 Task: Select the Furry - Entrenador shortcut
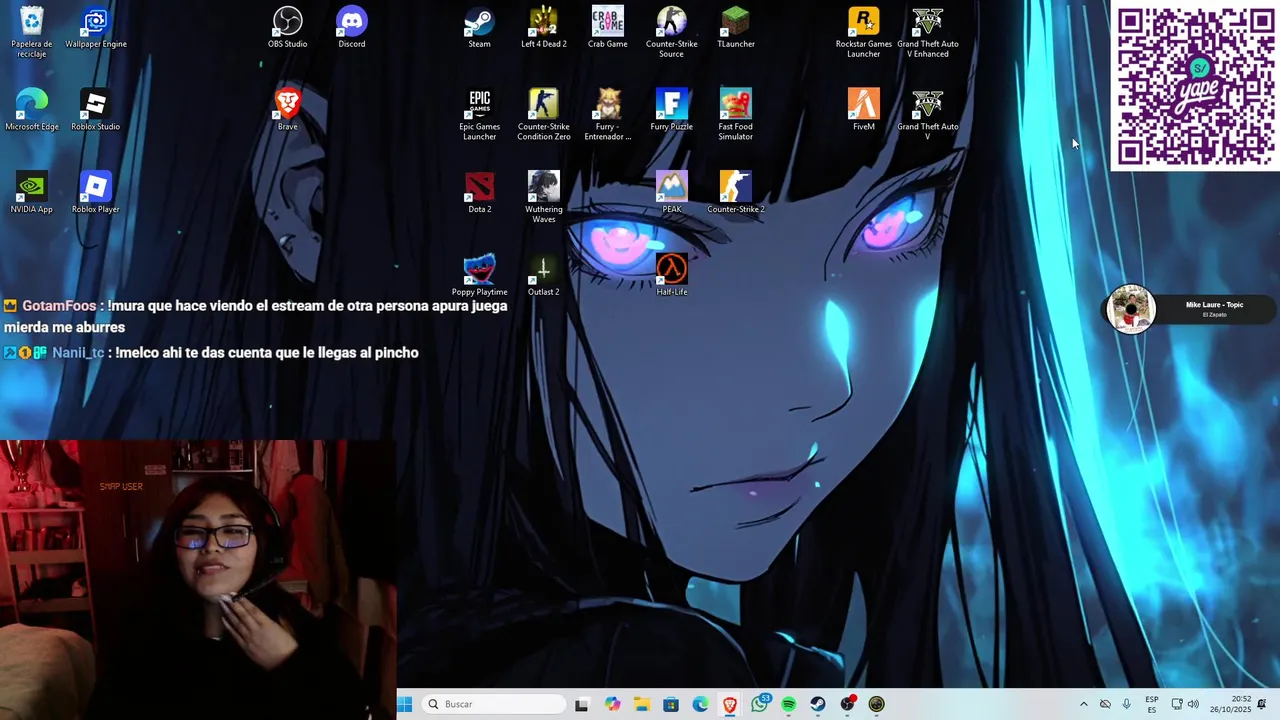tap(608, 115)
